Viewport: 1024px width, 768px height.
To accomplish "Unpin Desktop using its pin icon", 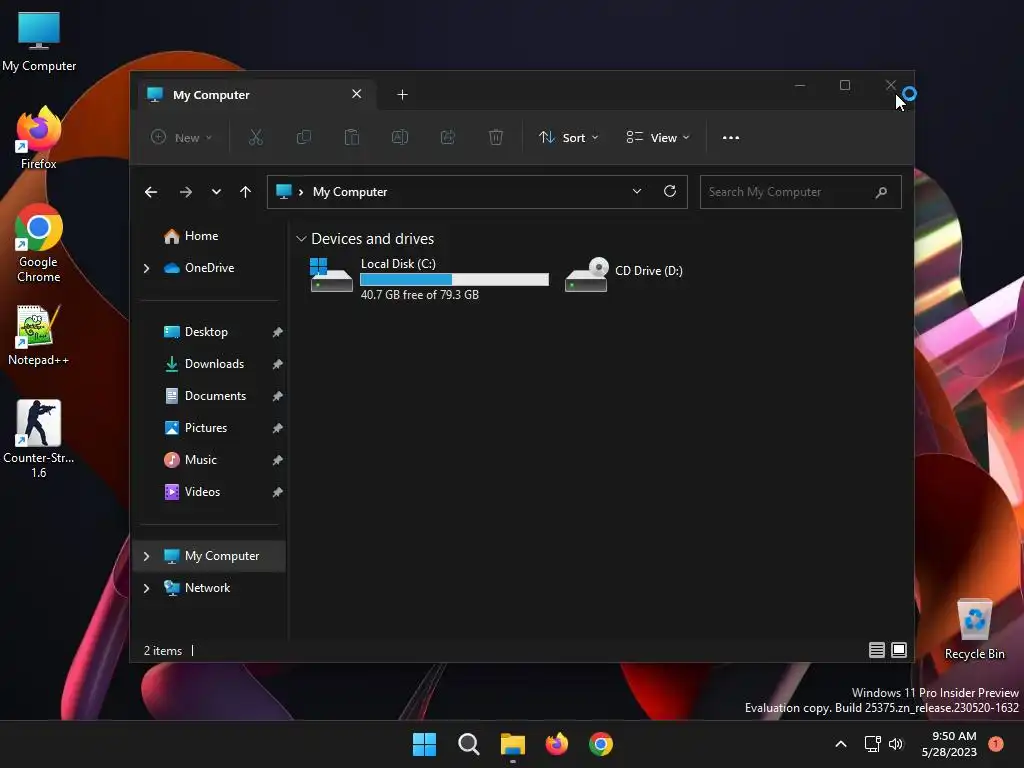I will [278, 332].
